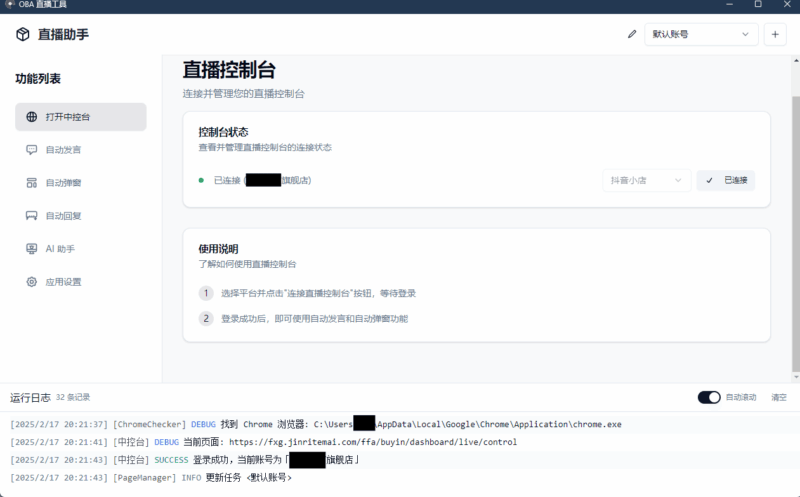Click the globe icon beside 打开中控台
The width and height of the screenshot is (800, 497).
[x=32, y=117]
